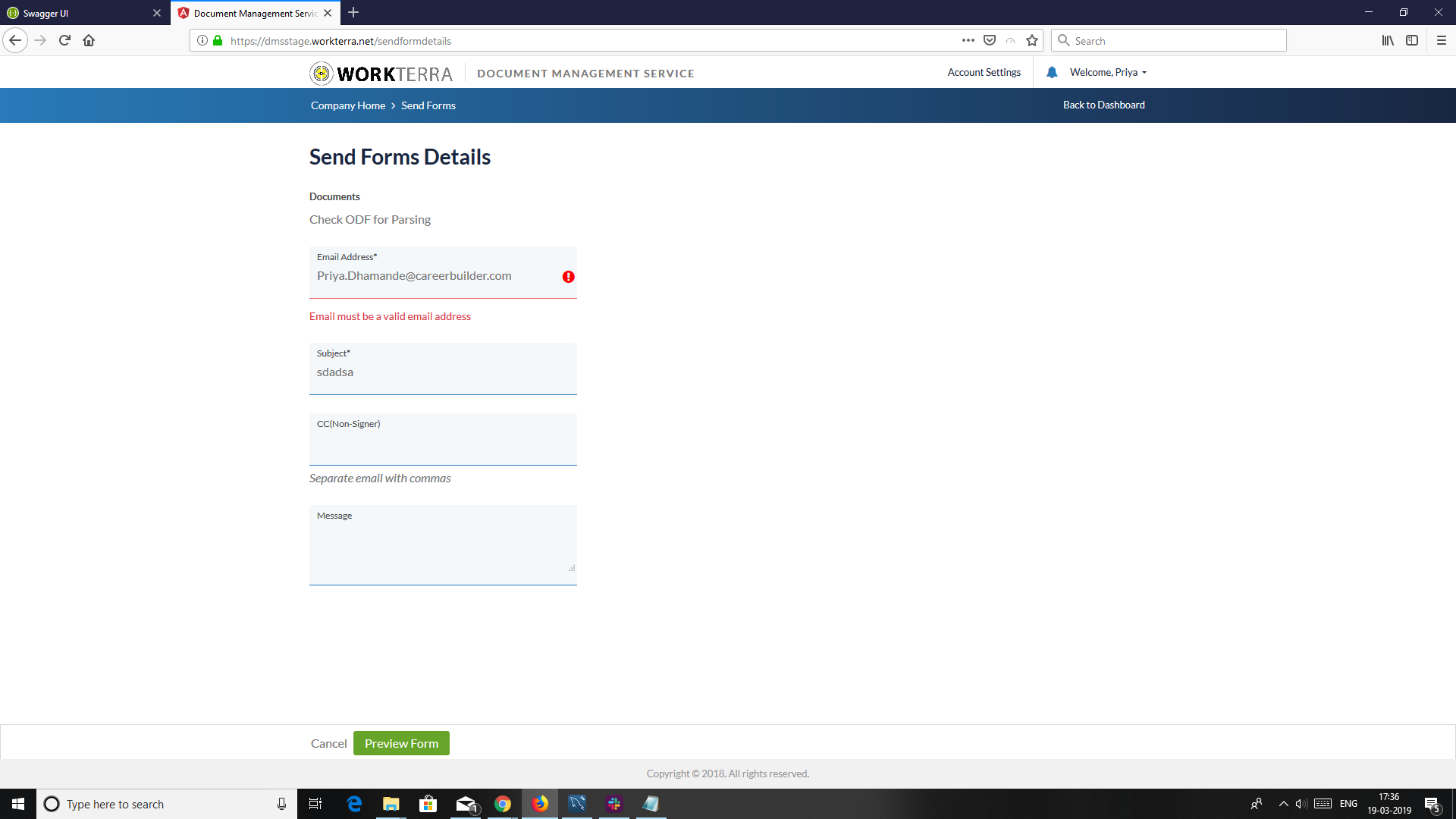This screenshot has height=819, width=1456.
Task: Open Account Settings
Action: point(984,72)
